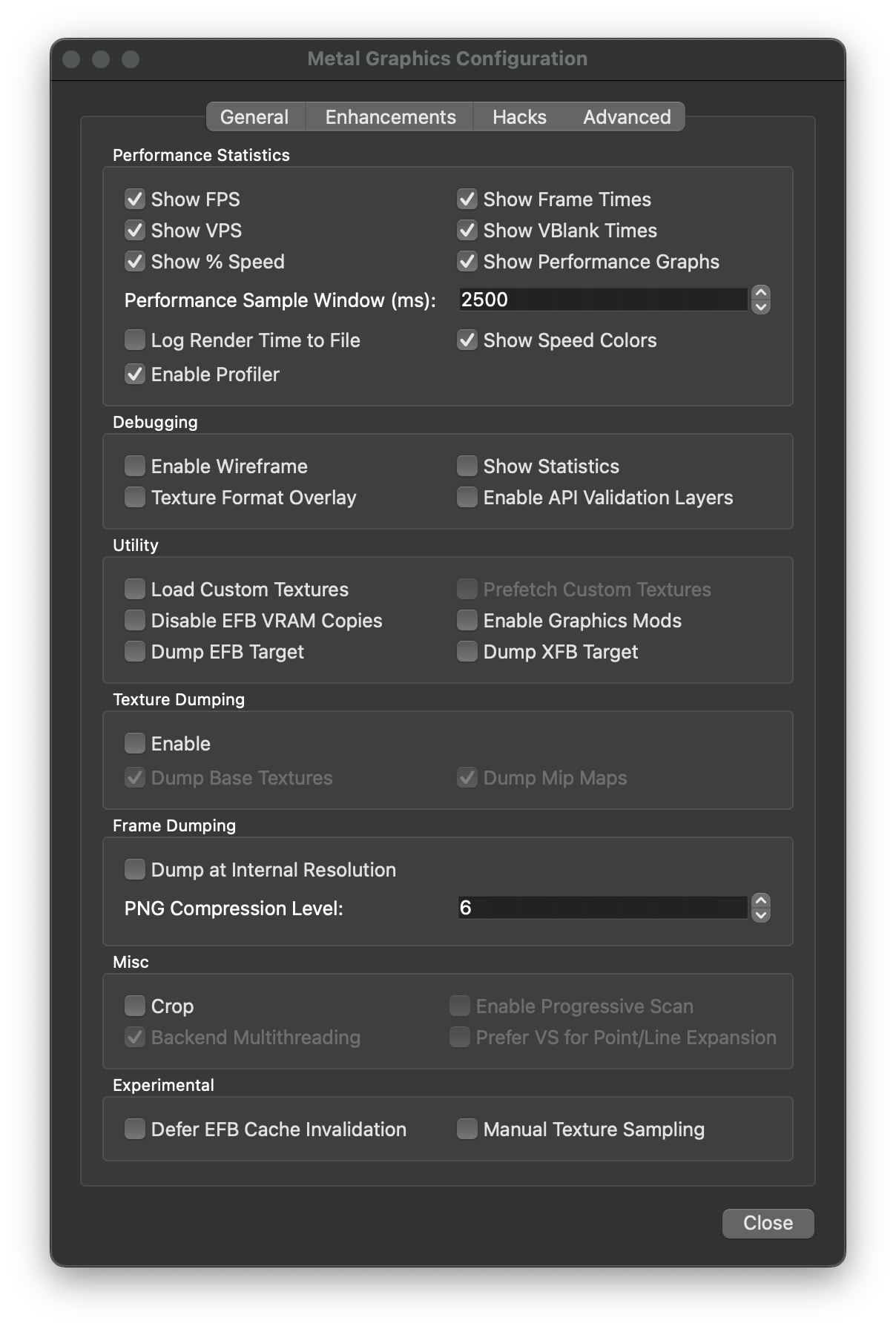Screen dimensions: 896x1329
Task: Check Dump at Internal Resolution
Action: tap(134, 870)
